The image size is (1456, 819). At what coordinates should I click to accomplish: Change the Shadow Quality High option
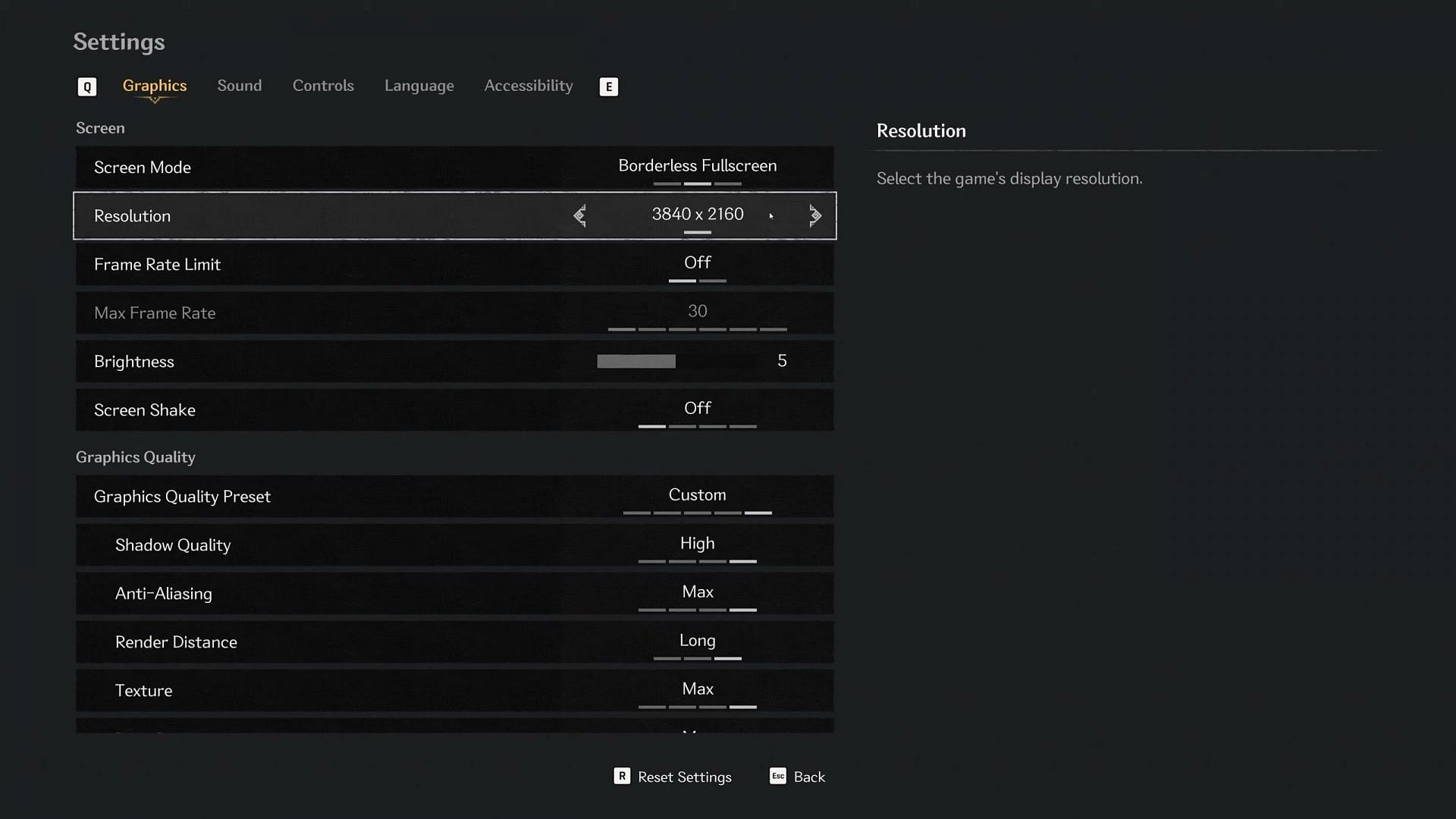pyautogui.click(x=697, y=544)
